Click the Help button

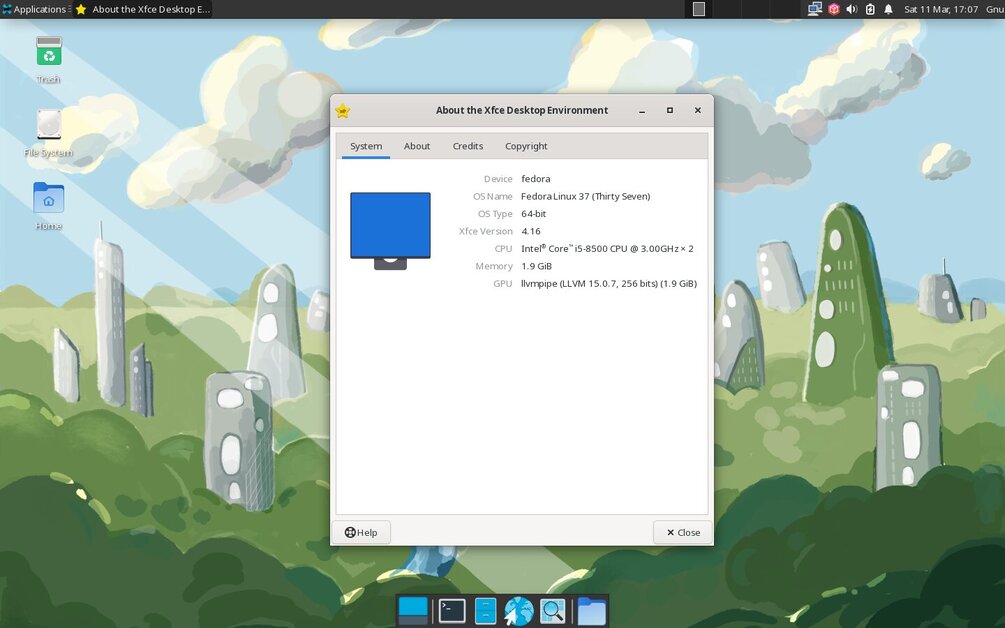point(361,533)
